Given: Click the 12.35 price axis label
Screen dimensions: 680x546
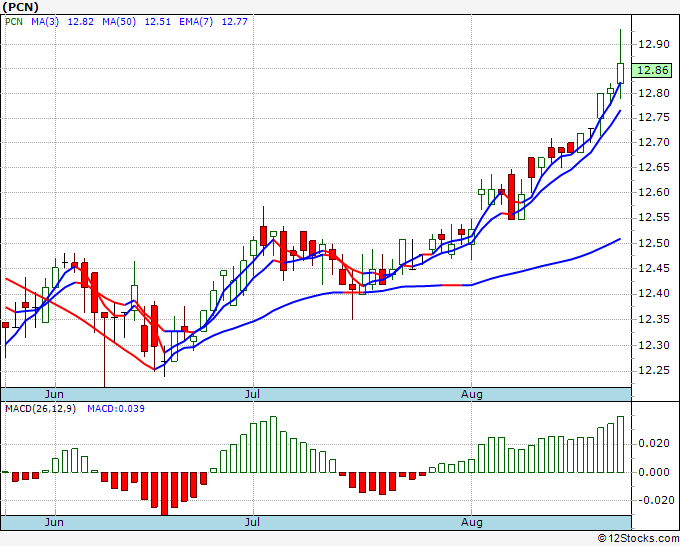Looking at the screenshot, I should (x=654, y=320).
